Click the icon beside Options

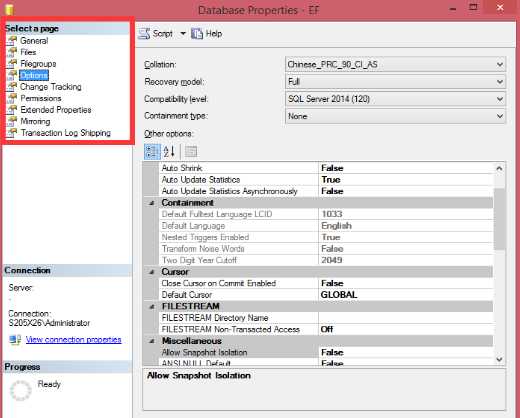(12, 75)
